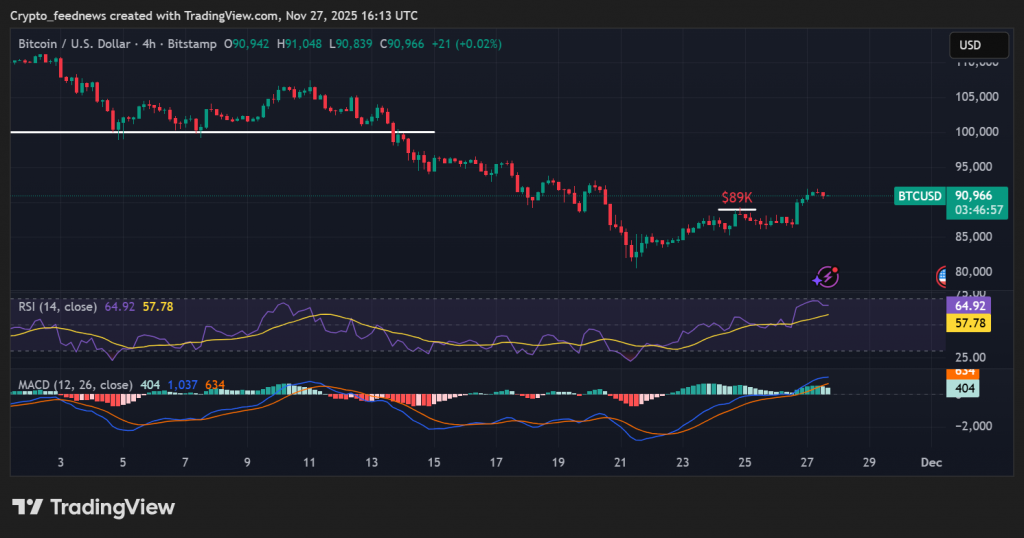
Task: Click the purple 64.92 RSI value tag
Action: pos(972,305)
